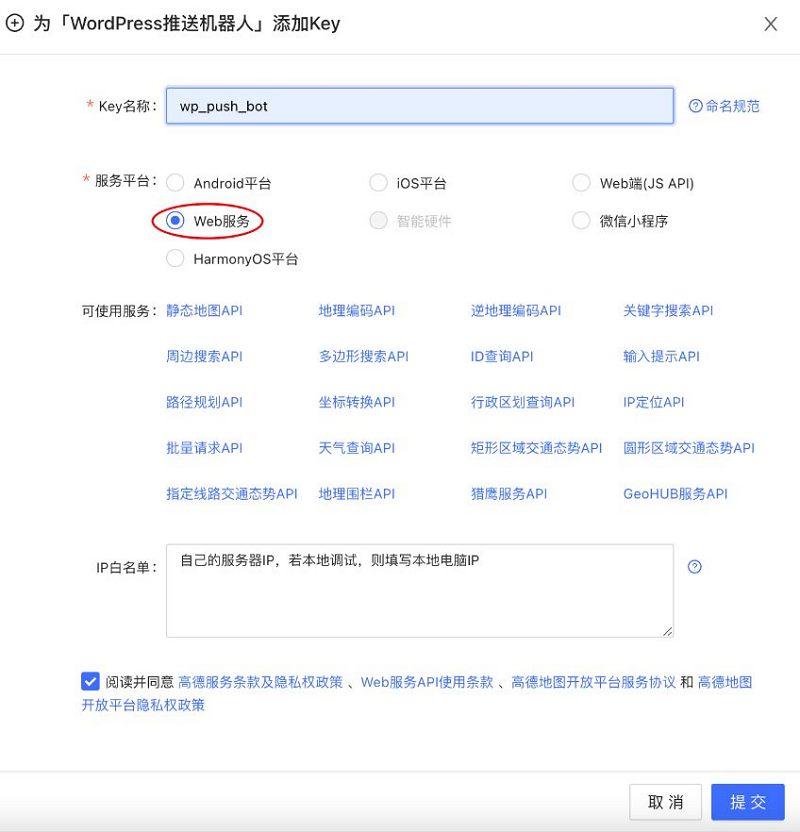The width and height of the screenshot is (800, 832).
Task: Select the Web服务 radio button
Action: (x=175, y=221)
